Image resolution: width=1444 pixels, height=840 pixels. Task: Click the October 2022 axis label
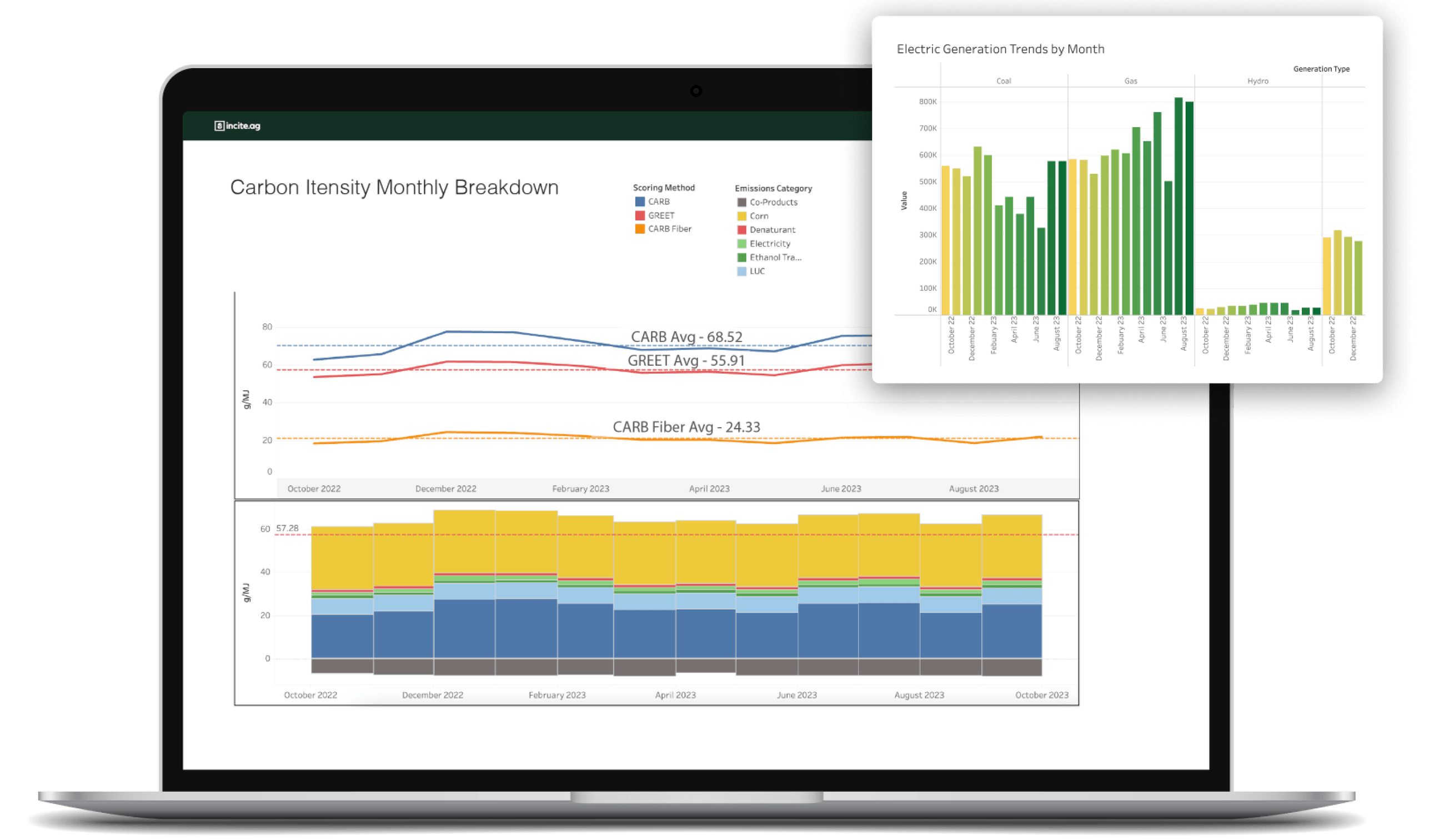coord(314,488)
